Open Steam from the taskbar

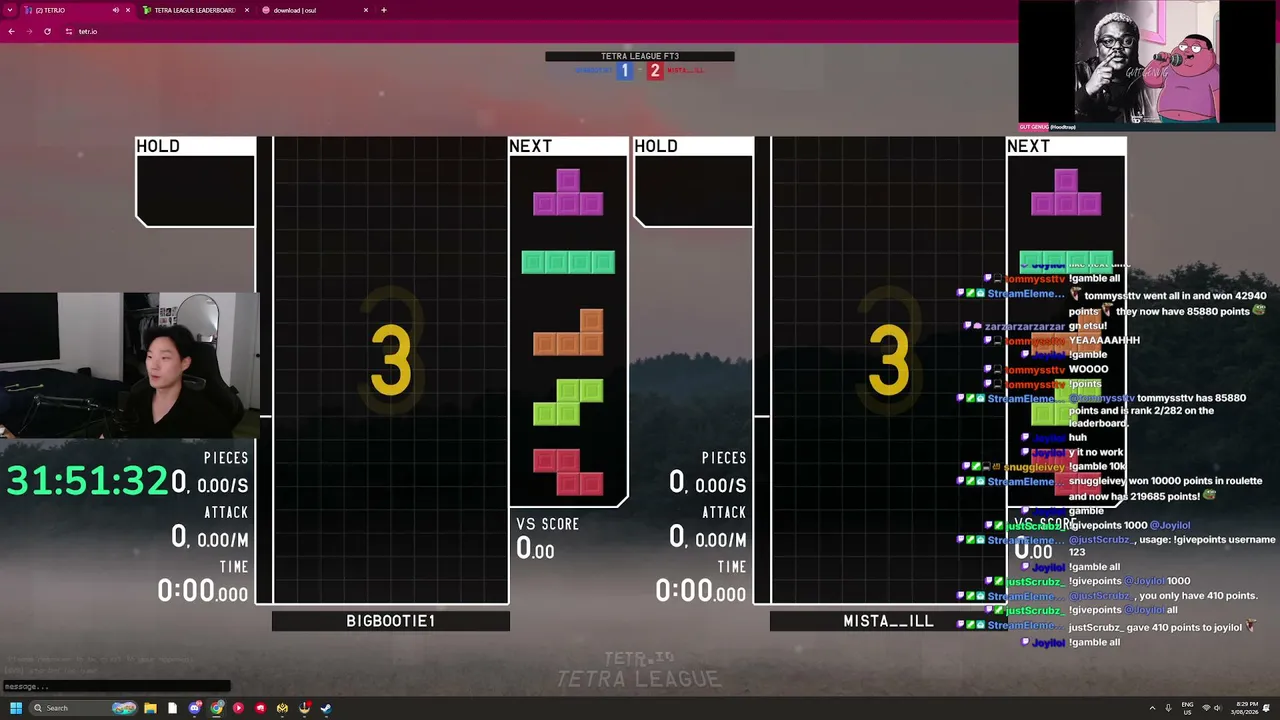(x=326, y=708)
